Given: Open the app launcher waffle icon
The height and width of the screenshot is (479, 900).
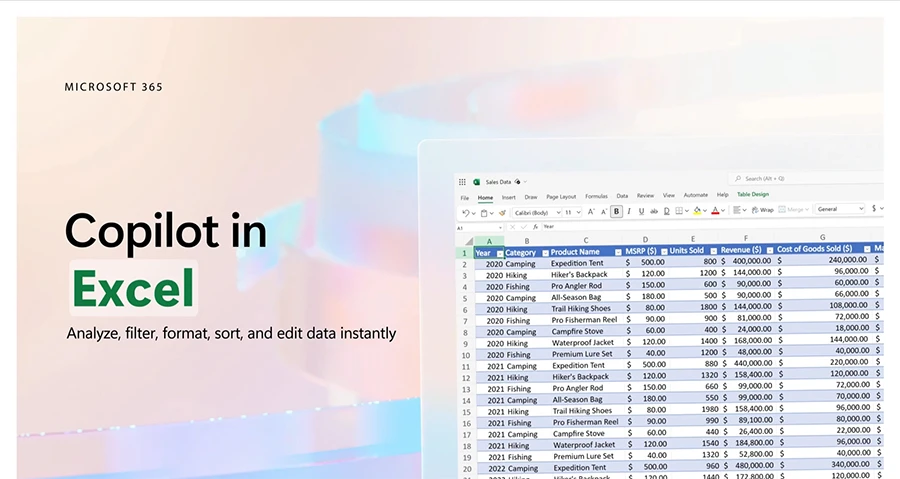Looking at the screenshot, I should click(462, 182).
